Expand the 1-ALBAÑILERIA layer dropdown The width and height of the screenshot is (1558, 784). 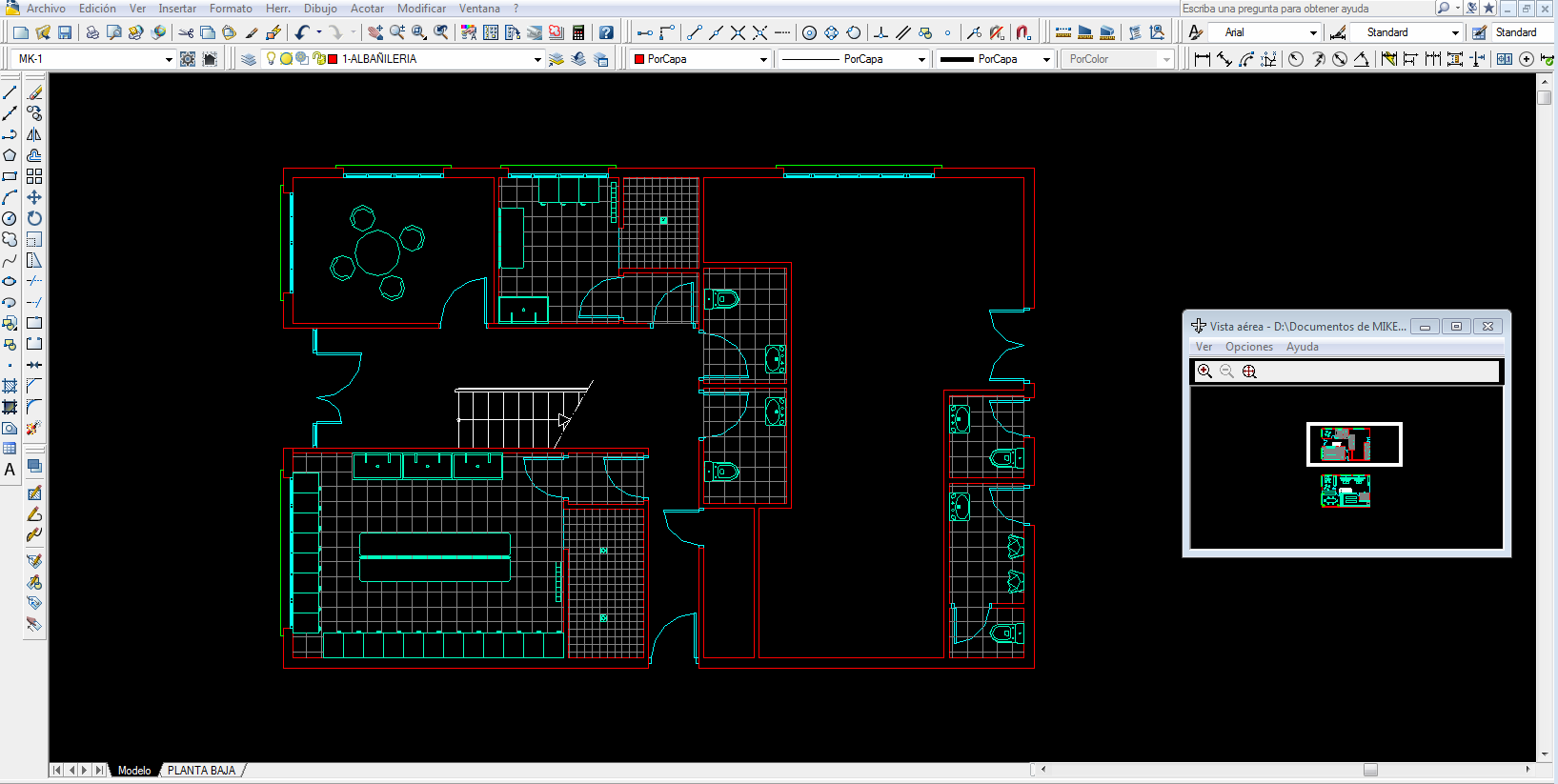point(537,59)
